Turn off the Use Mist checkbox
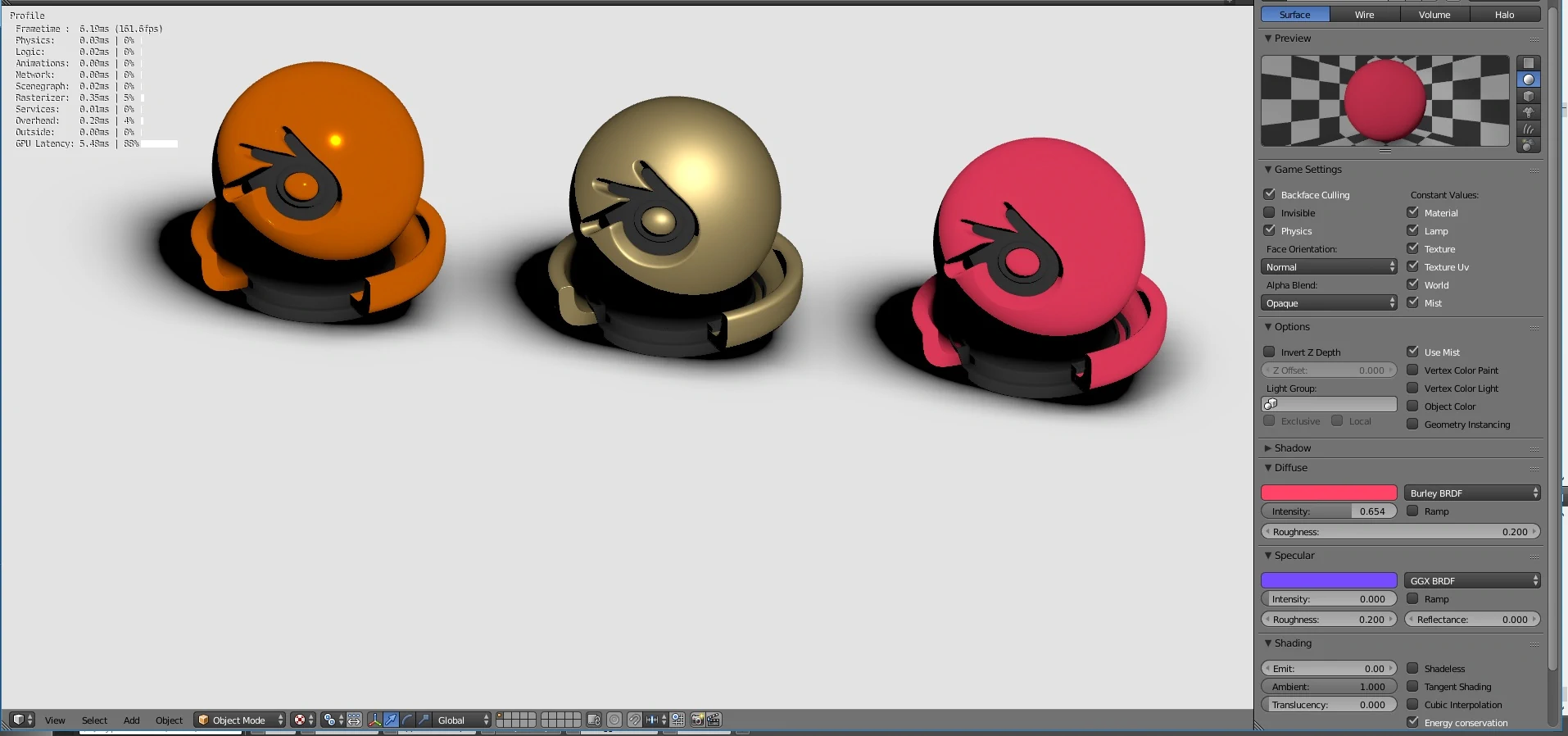Screen dimensions: 1568x736 tap(1412, 352)
